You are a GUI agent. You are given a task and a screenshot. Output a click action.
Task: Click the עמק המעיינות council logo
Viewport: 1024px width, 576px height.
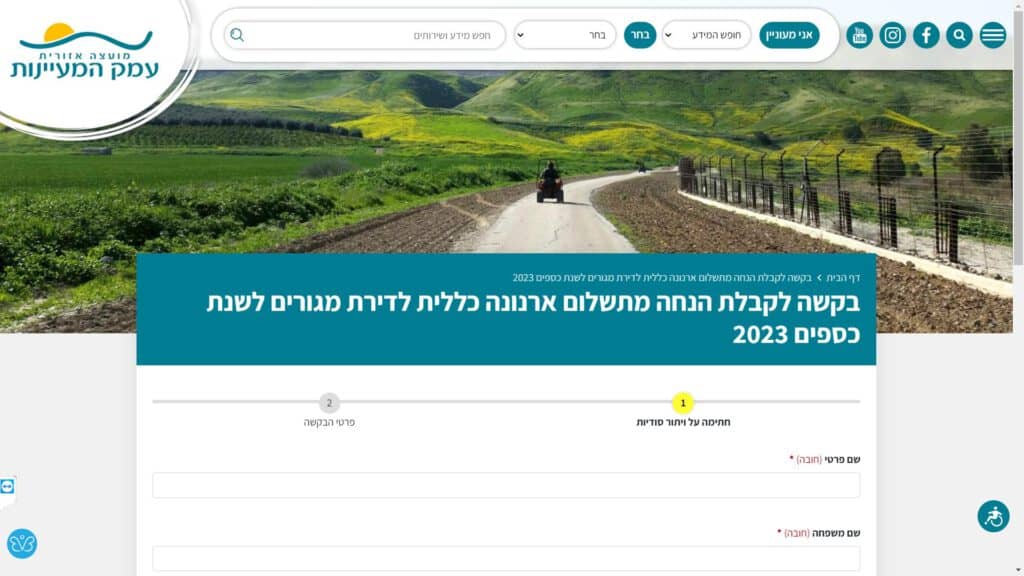(85, 56)
